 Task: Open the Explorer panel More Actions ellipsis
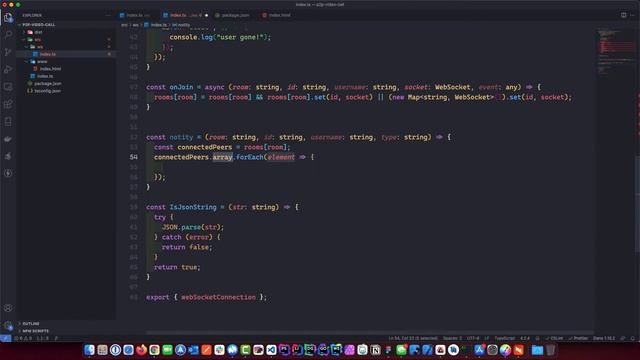[x=108, y=16]
